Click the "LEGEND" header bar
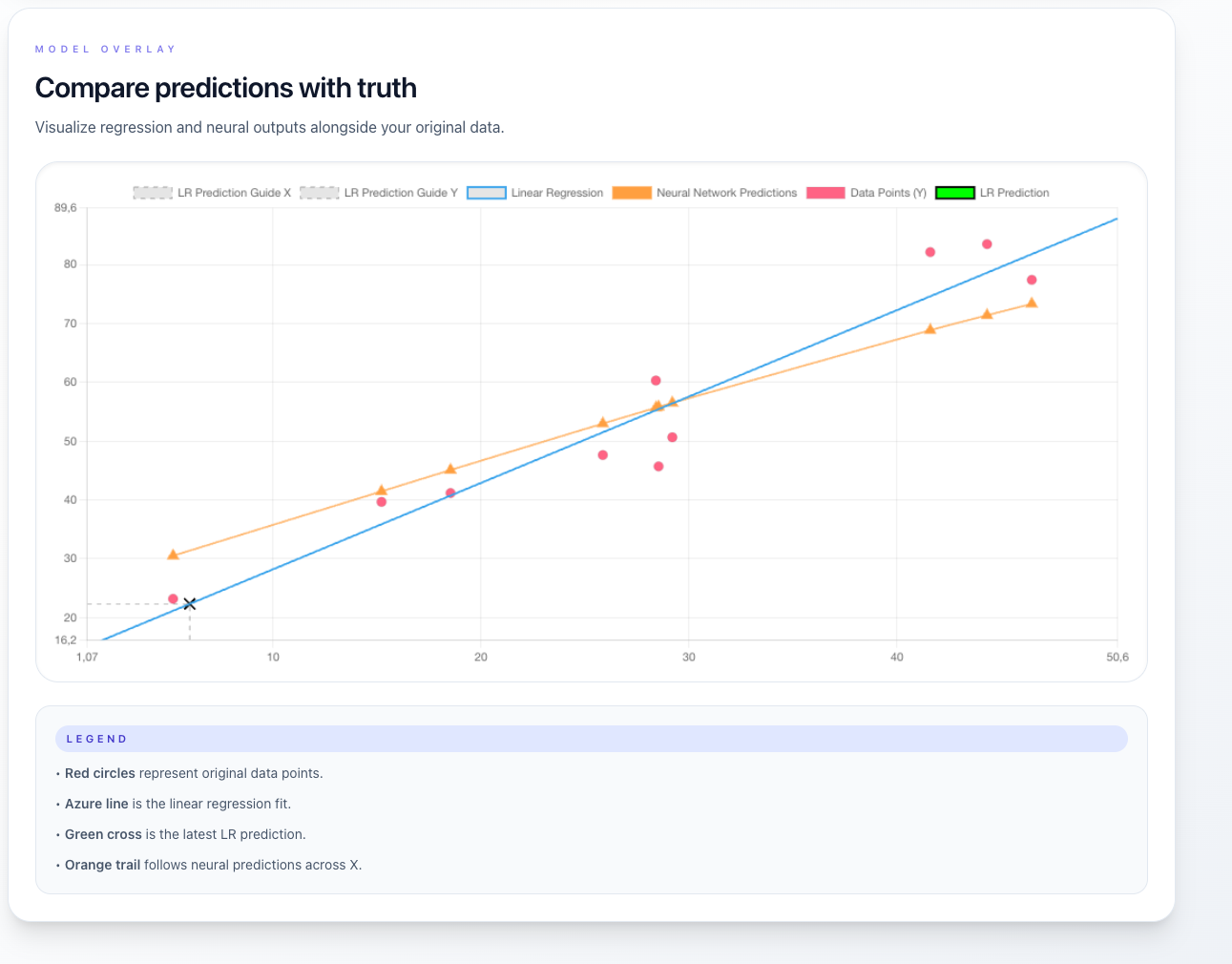The height and width of the screenshot is (964, 1232). click(x=591, y=739)
